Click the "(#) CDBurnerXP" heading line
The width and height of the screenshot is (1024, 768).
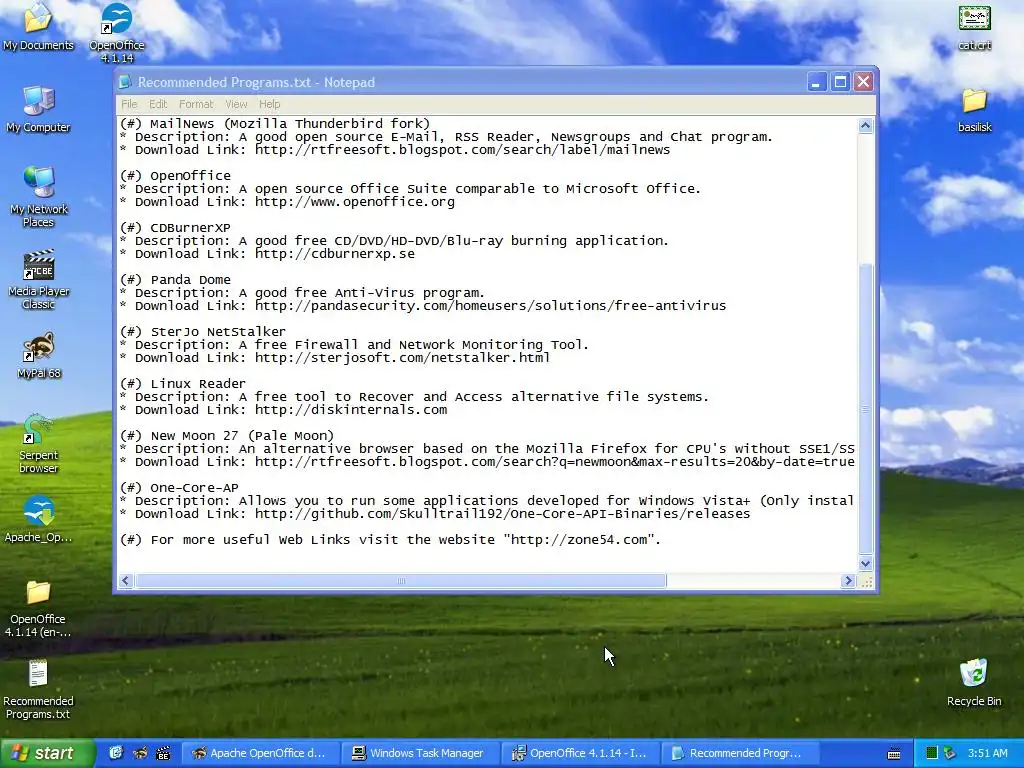176,227
